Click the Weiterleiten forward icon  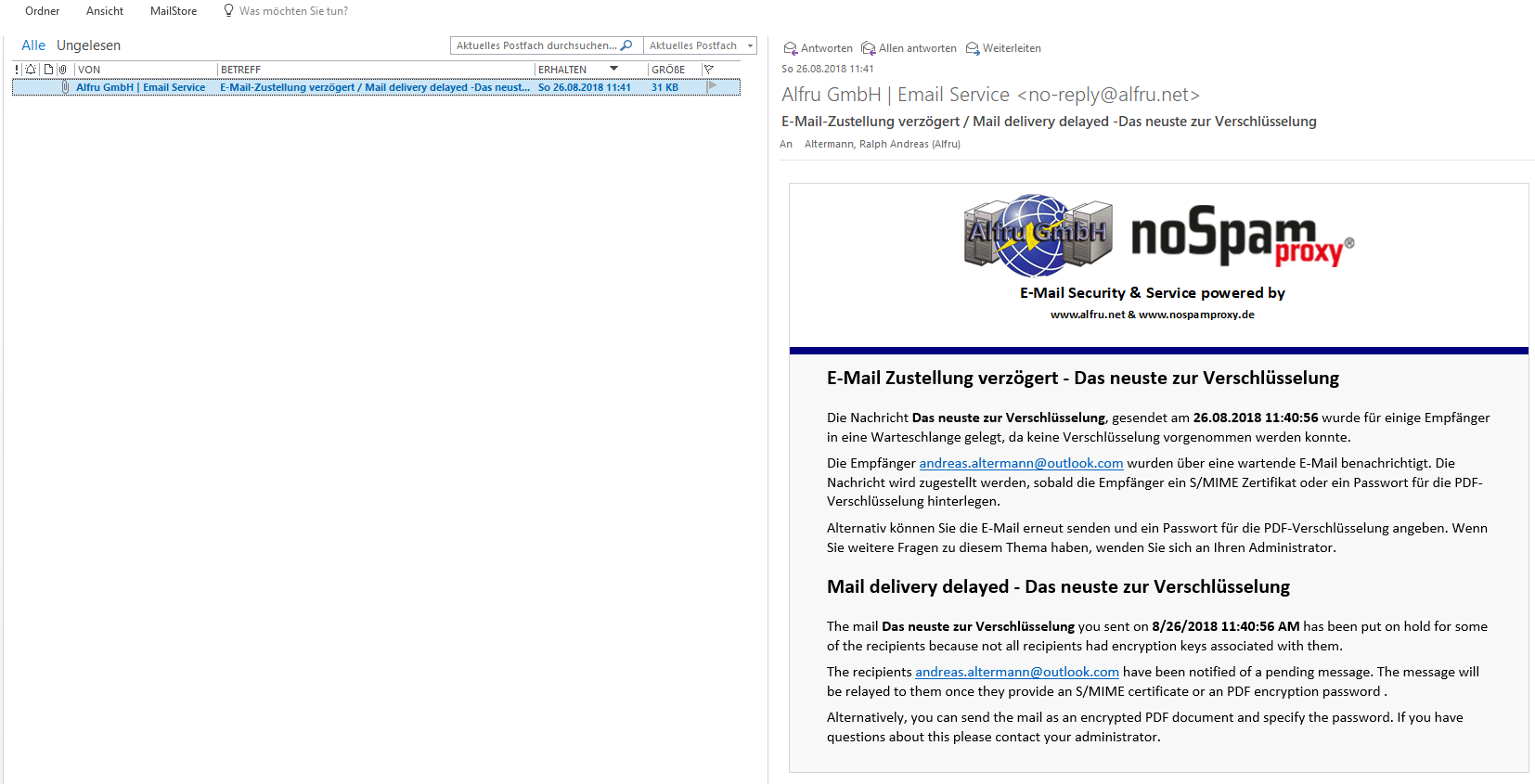pyautogui.click(x=972, y=48)
